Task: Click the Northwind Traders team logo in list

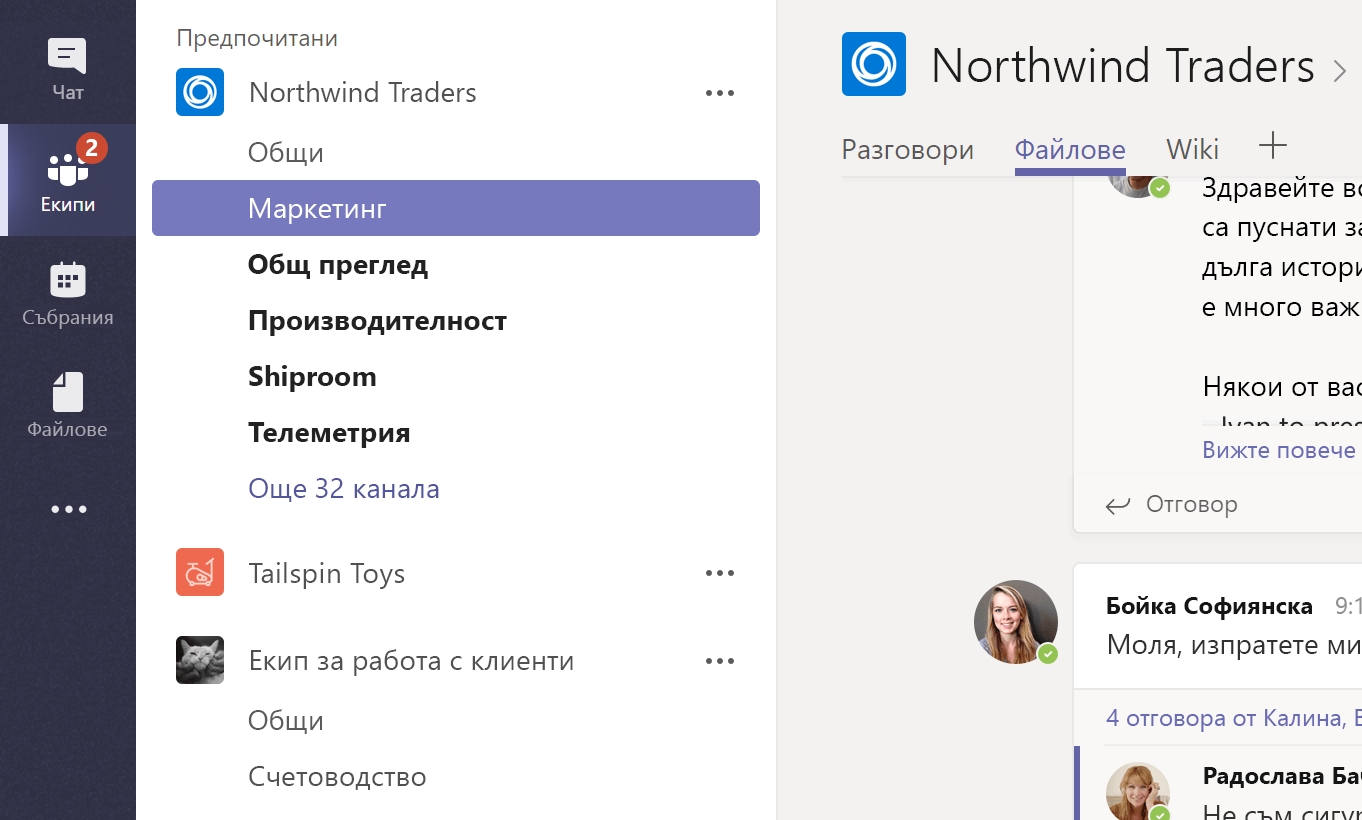Action: [200, 92]
